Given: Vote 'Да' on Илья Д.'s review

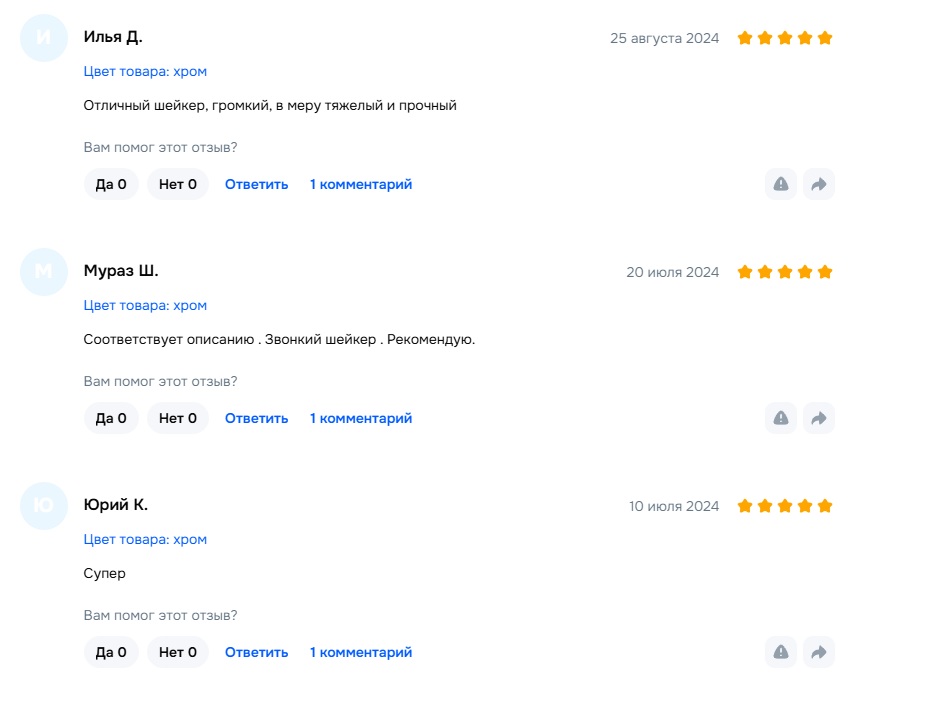Looking at the screenshot, I should 111,184.
